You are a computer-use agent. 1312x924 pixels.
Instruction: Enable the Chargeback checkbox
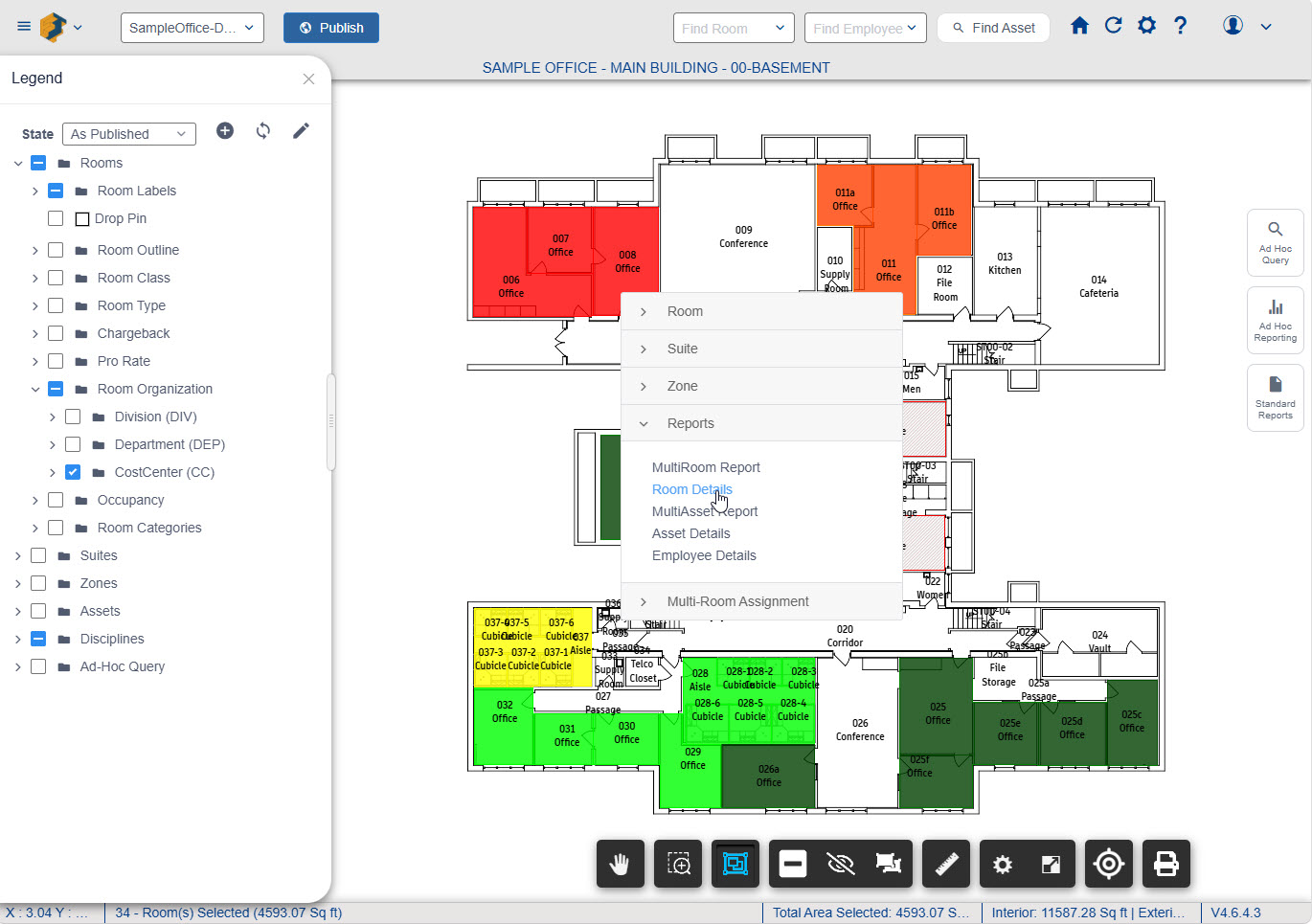(56, 333)
